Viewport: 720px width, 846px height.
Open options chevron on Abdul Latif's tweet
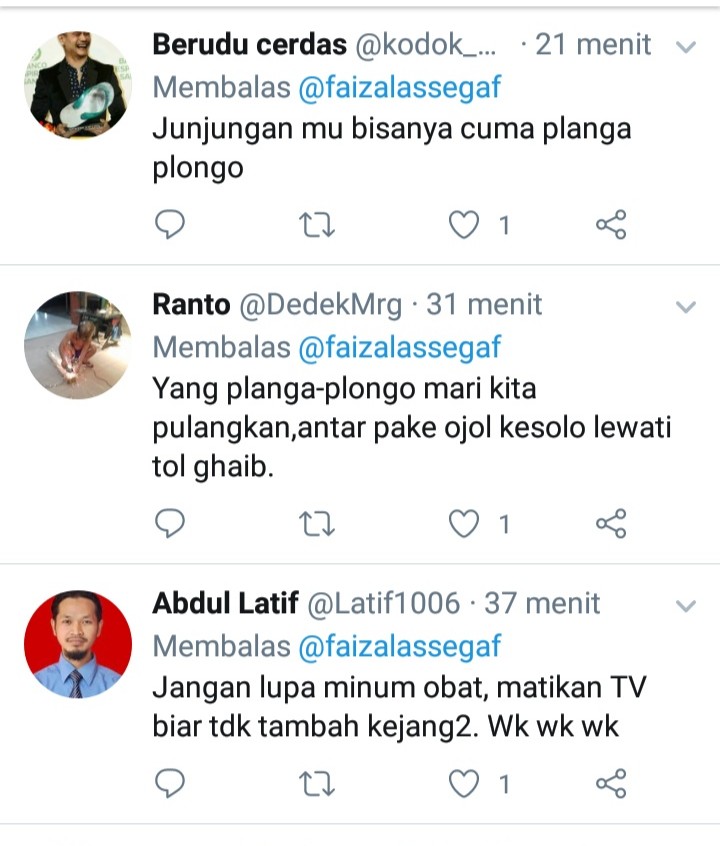[x=685, y=606]
